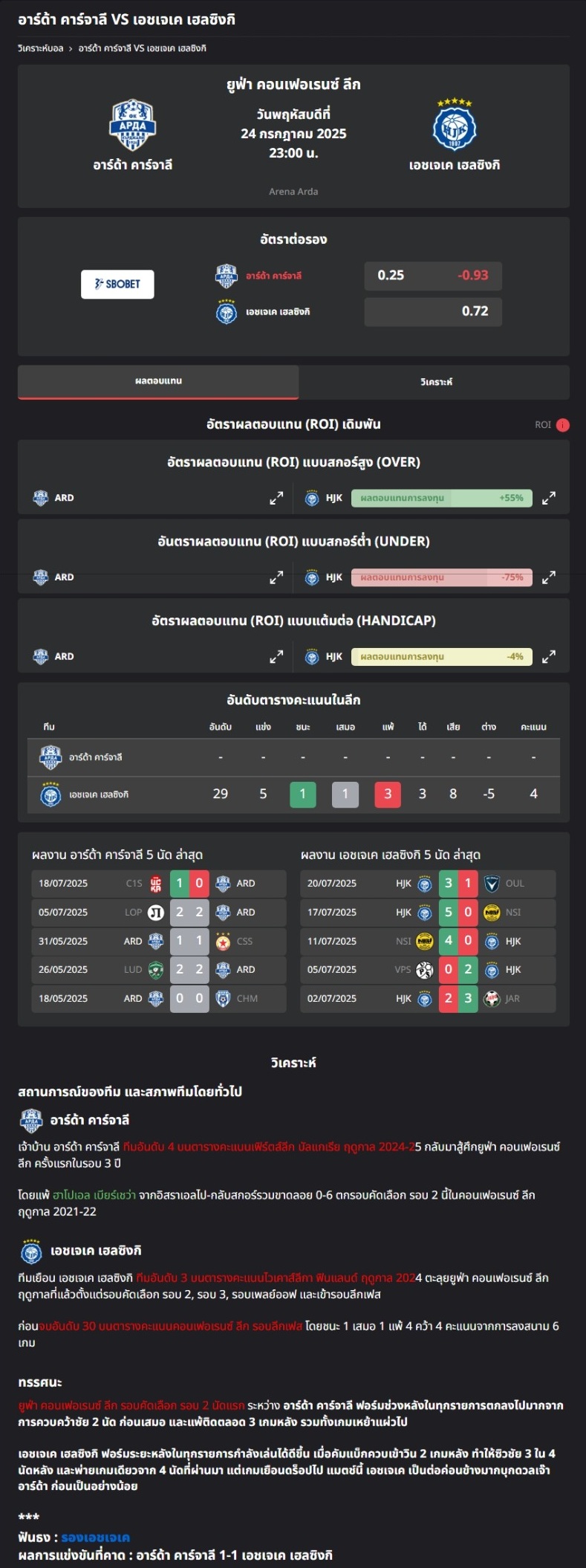The height and width of the screenshot is (1568, 586).
Task: Expand the ARD panel under OVER ROI
Action: pyautogui.click(x=276, y=498)
